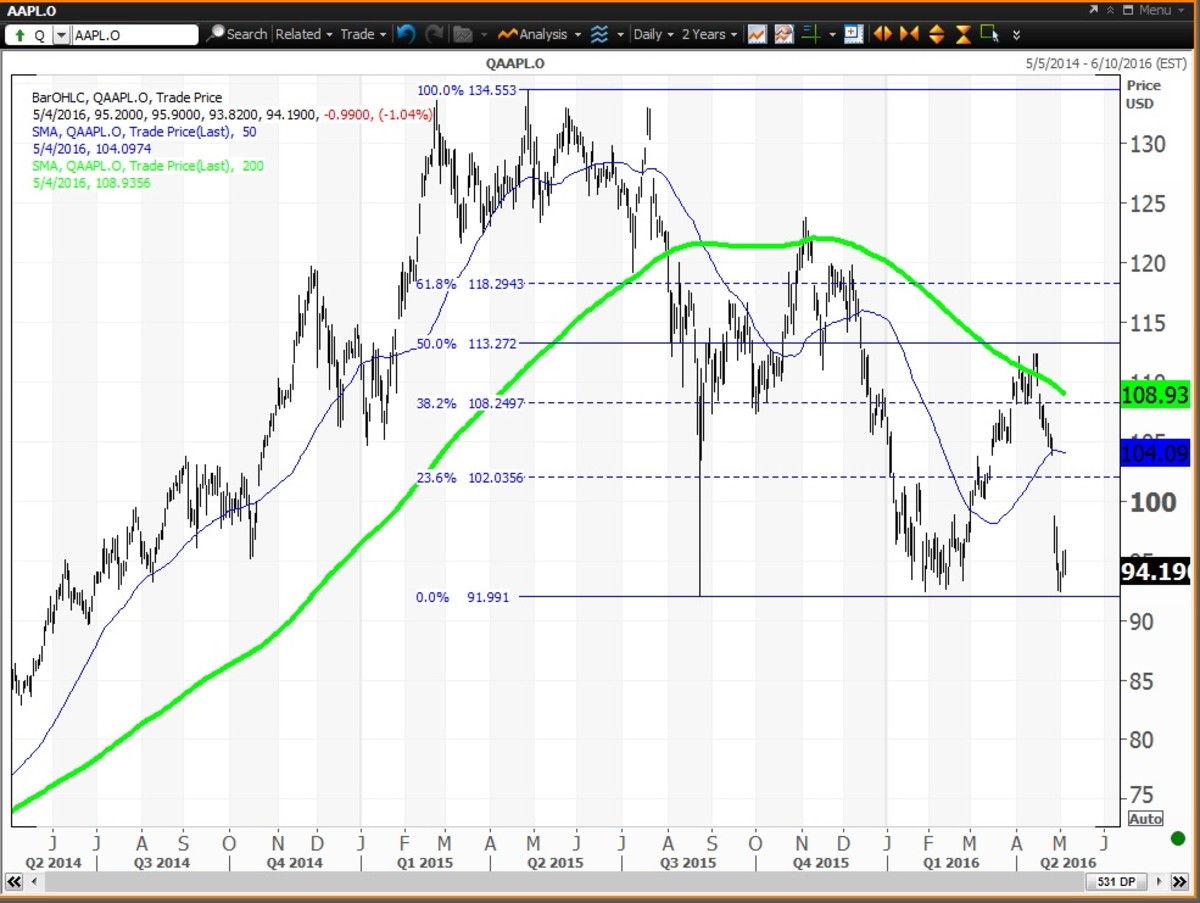Click the collapse chevrons icon in title bar
Image resolution: width=1200 pixels, height=903 pixels.
[1110, 10]
